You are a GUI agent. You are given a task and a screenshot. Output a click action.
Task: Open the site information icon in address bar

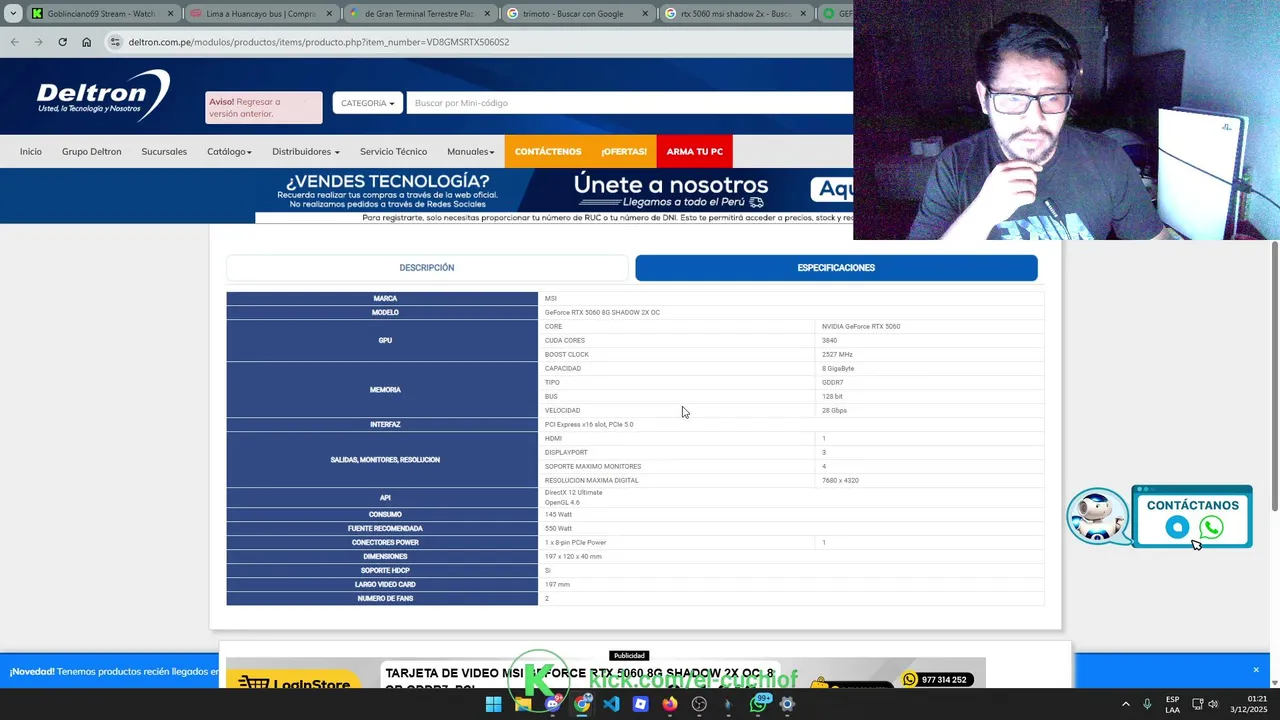click(116, 42)
